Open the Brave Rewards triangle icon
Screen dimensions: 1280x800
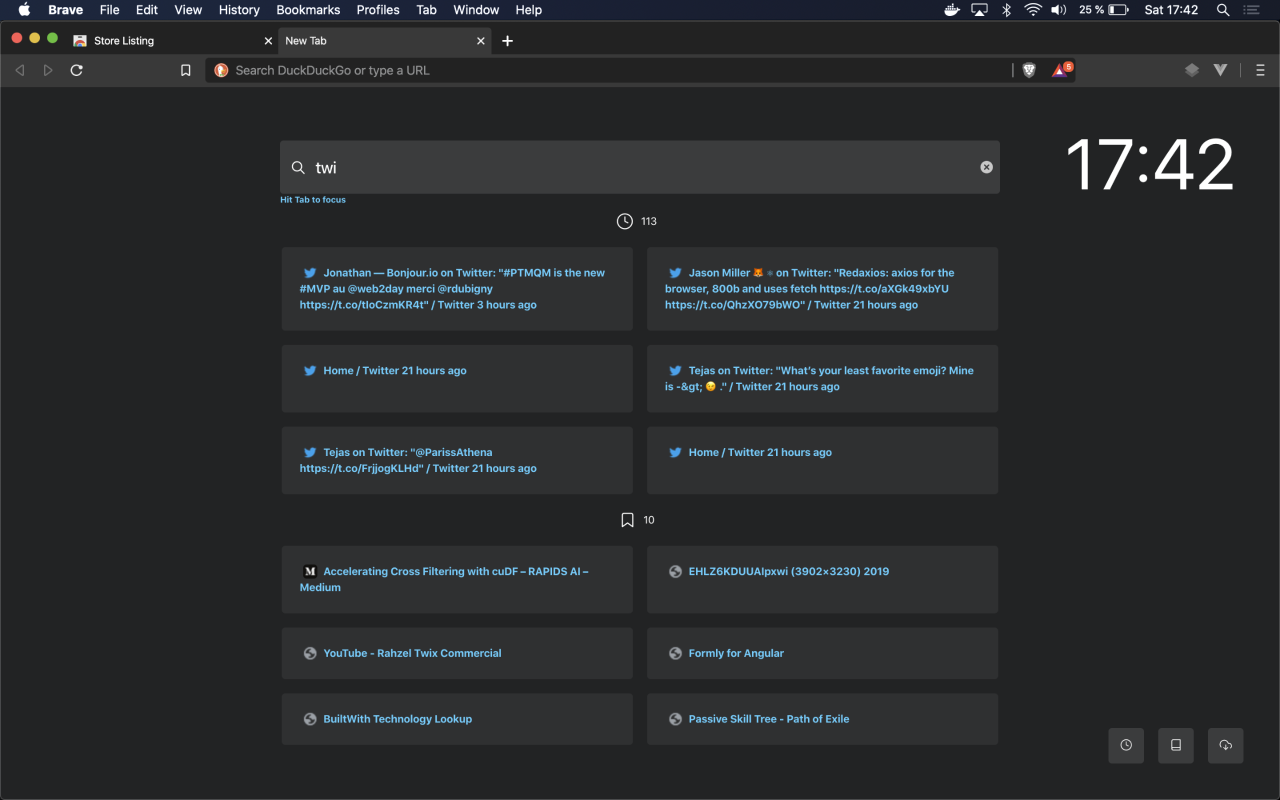(x=1060, y=70)
